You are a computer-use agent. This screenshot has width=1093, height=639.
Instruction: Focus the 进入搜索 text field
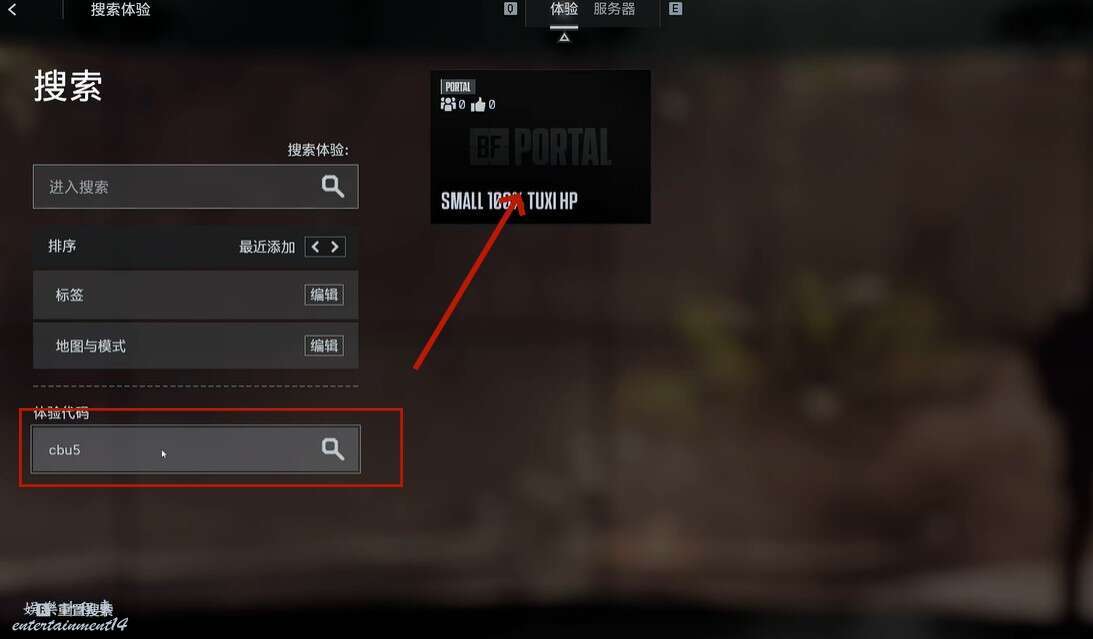click(x=195, y=187)
